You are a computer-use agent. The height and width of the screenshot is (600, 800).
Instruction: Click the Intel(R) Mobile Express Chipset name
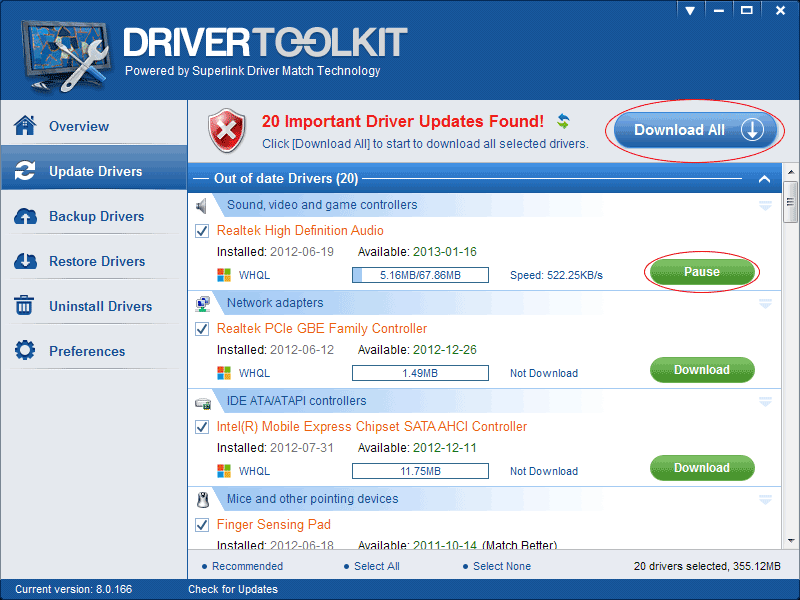(x=372, y=427)
